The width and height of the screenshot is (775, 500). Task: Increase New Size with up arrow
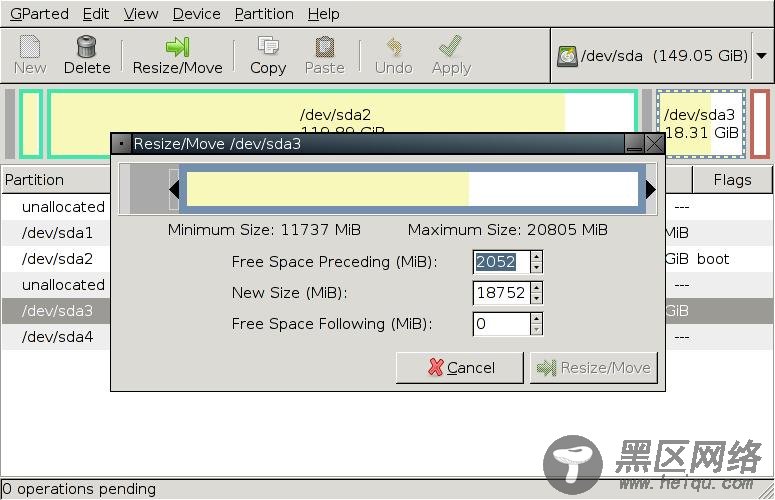coord(536,288)
